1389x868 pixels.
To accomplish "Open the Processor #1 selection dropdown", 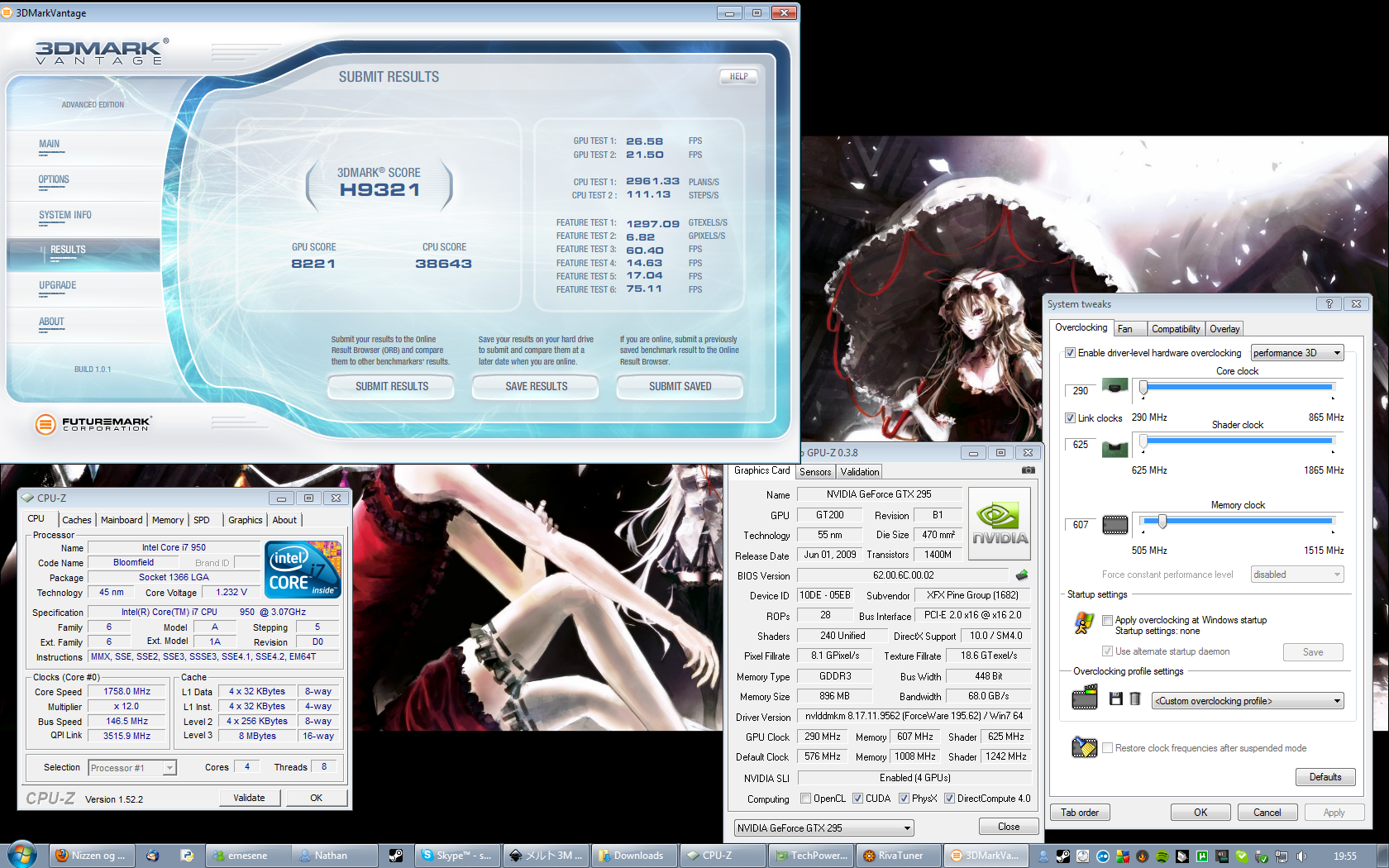I will pyautogui.click(x=132, y=768).
